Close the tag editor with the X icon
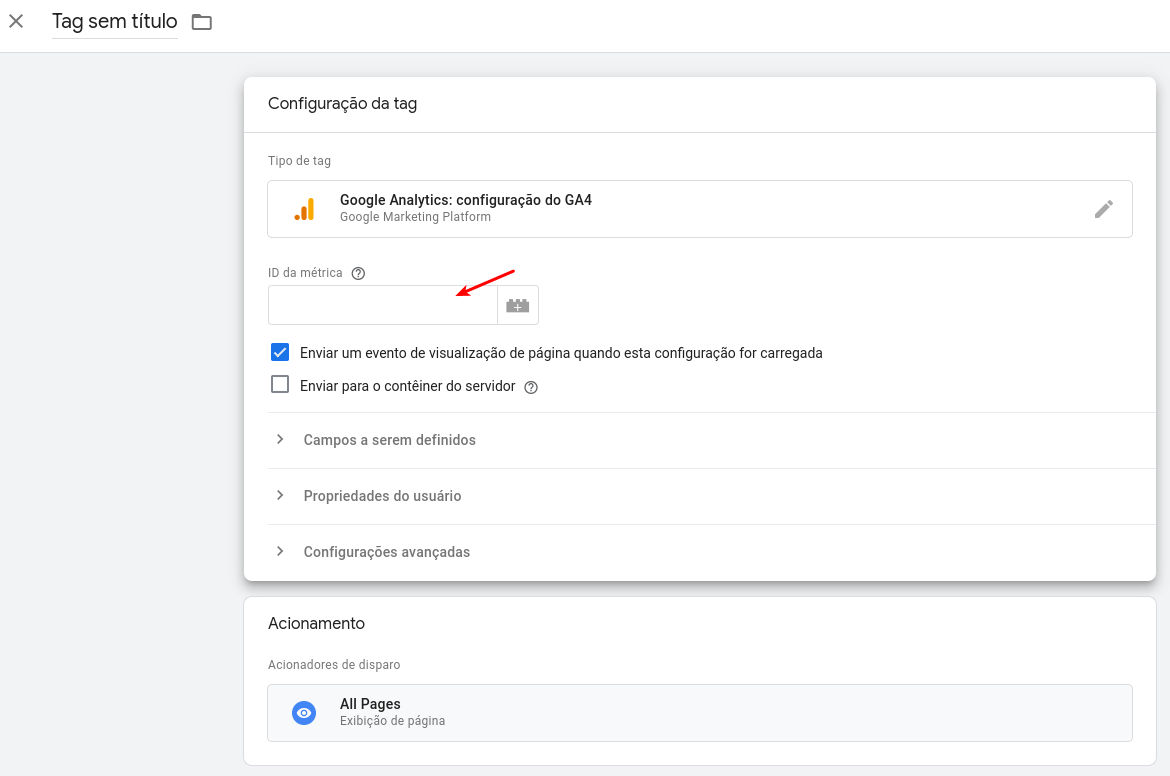1170x776 pixels. pyautogui.click(x=16, y=21)
